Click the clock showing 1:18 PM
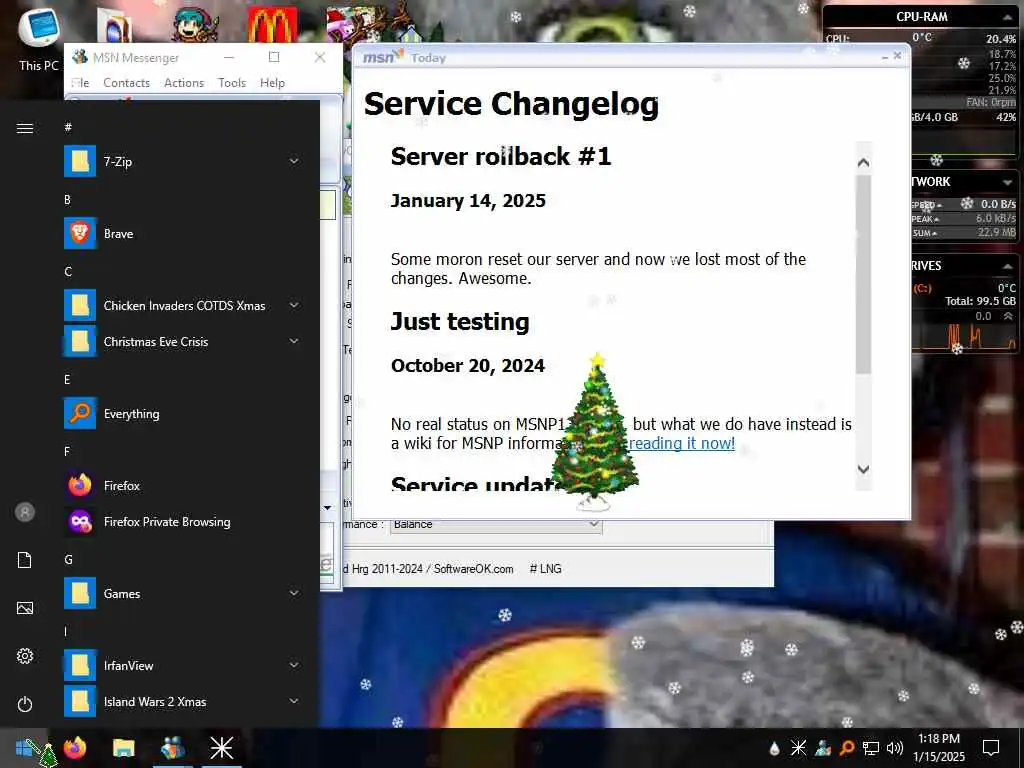This screenshot has height=768, width=1024. click(938, 739)
